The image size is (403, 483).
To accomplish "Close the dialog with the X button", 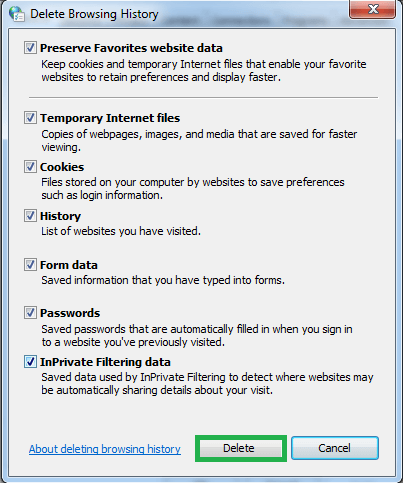I will [x=372, y=9].
